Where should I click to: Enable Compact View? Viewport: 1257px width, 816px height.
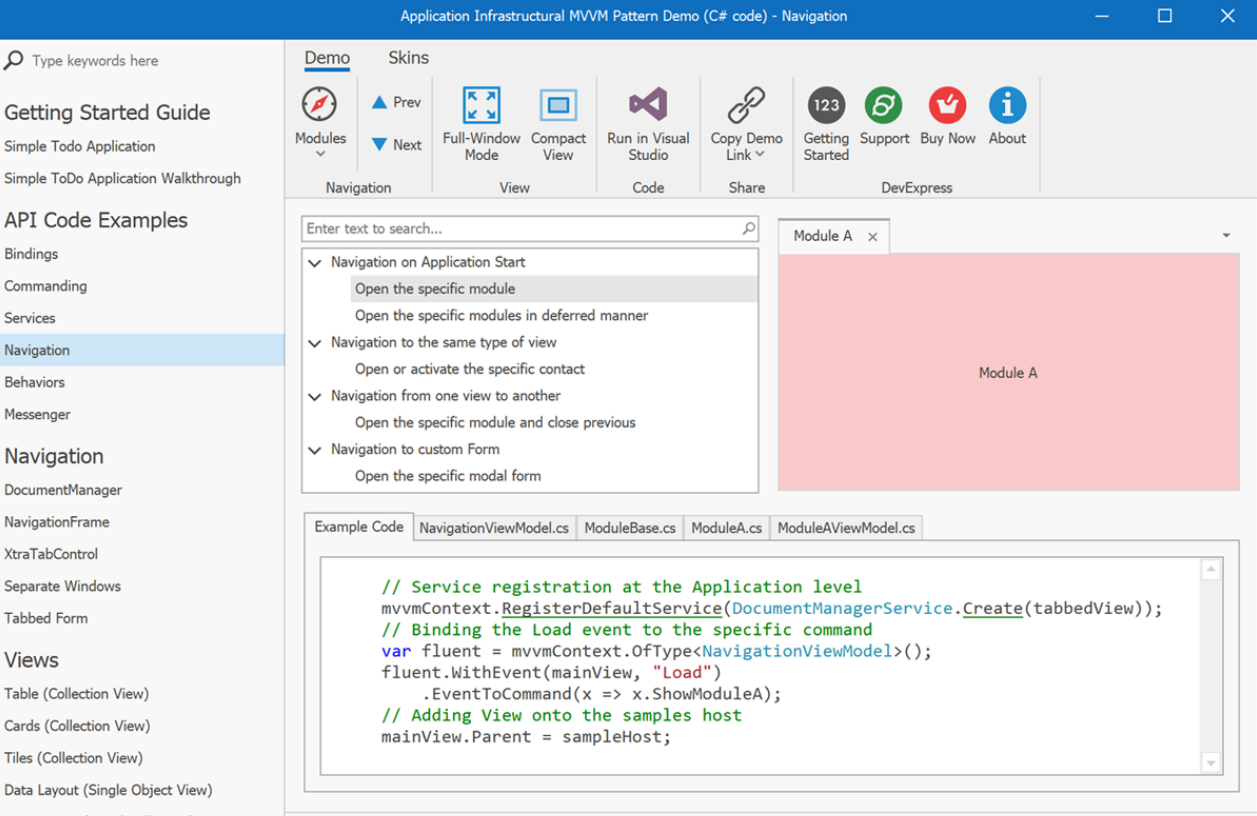(x=558, y=124)
